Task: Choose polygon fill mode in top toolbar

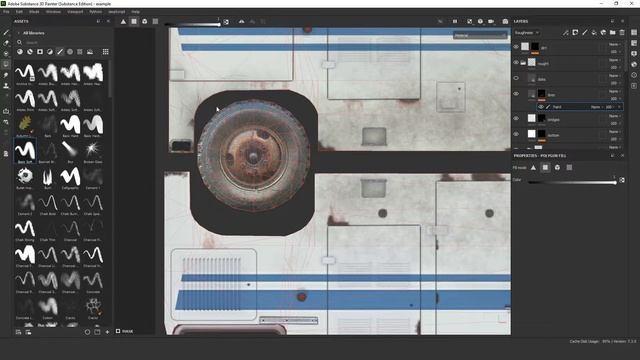Action: point(134,22)
